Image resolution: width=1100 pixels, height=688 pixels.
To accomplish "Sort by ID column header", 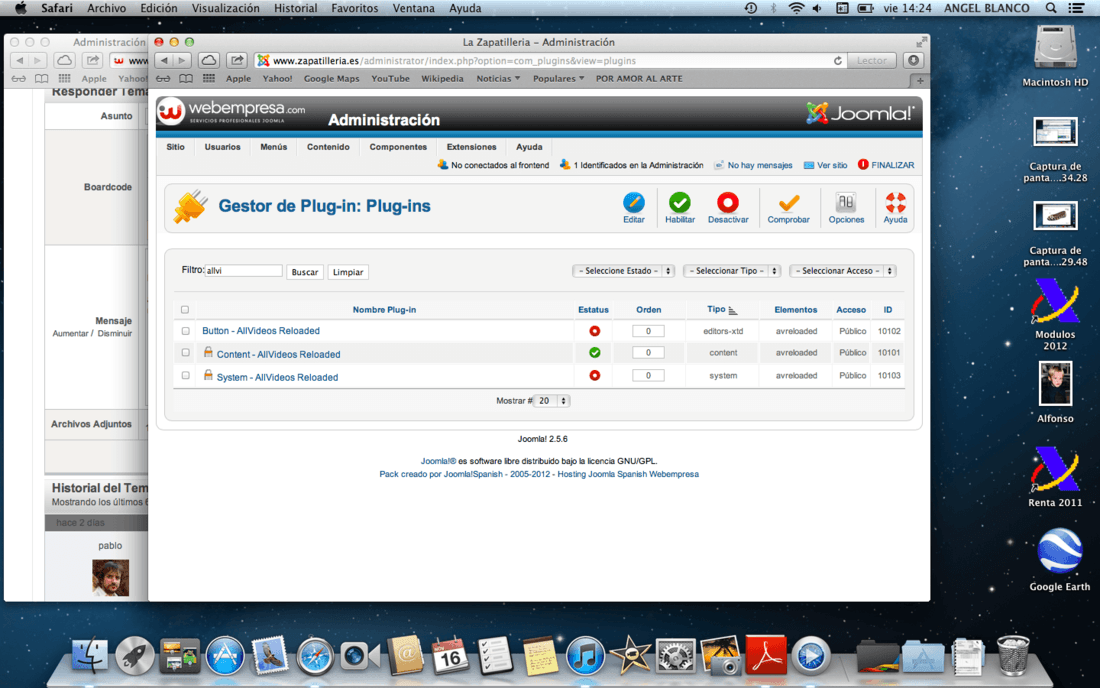I will 887,309.
